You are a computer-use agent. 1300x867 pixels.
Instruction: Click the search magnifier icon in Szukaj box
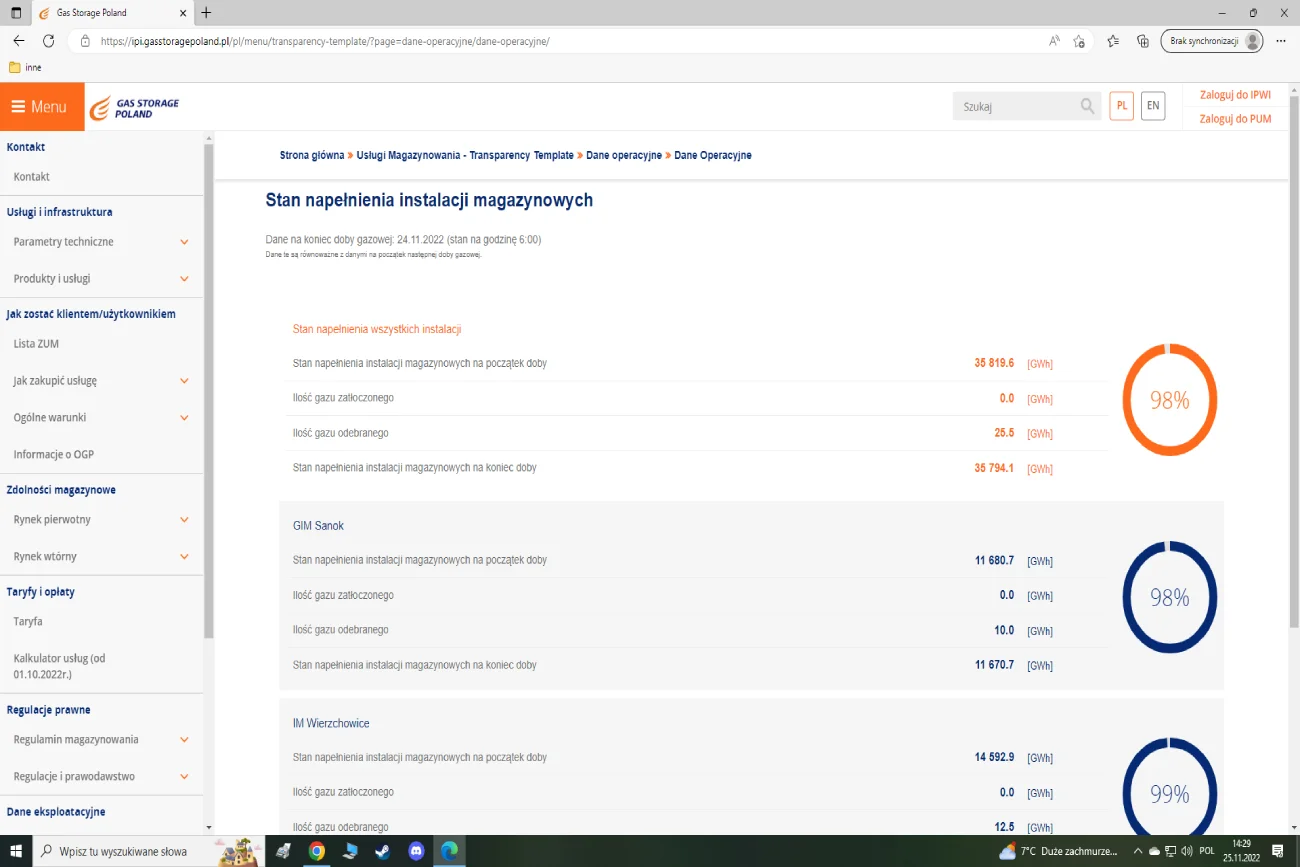[x=1087, y=106]
